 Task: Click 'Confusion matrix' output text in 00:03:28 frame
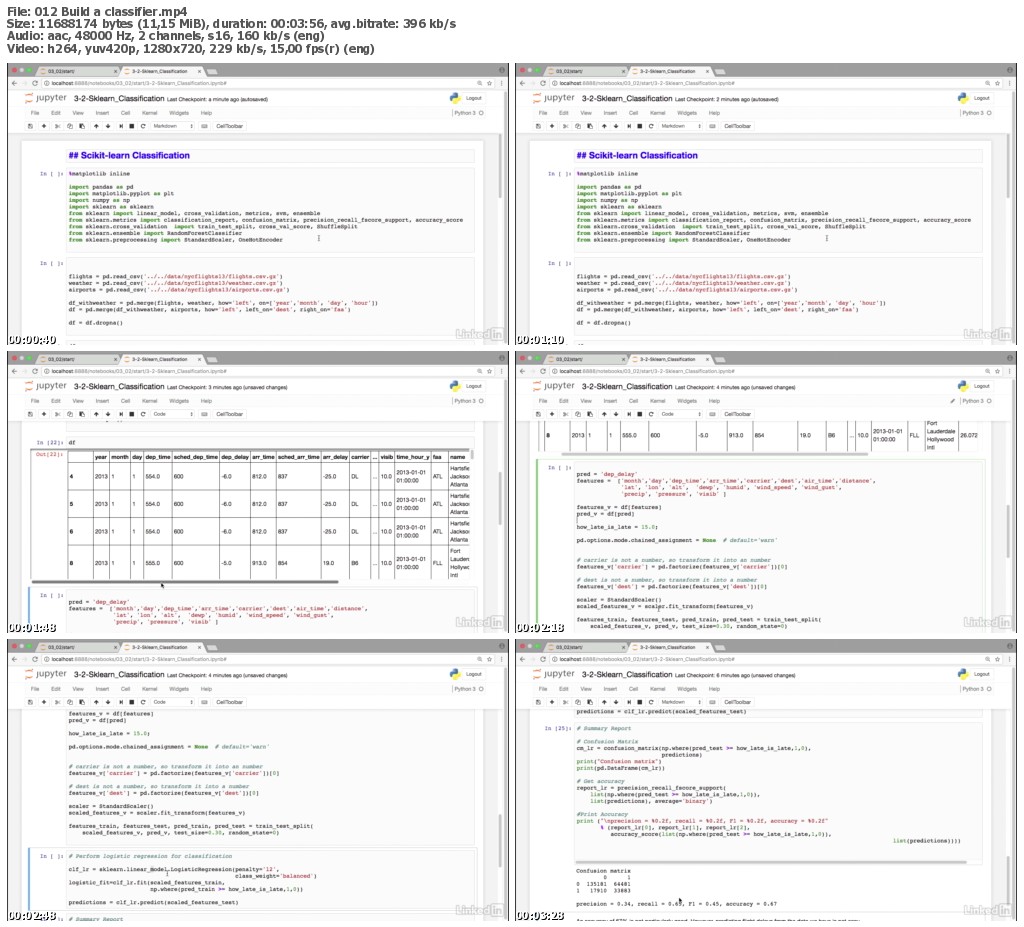pyautogui.click(x=603, y=871)
